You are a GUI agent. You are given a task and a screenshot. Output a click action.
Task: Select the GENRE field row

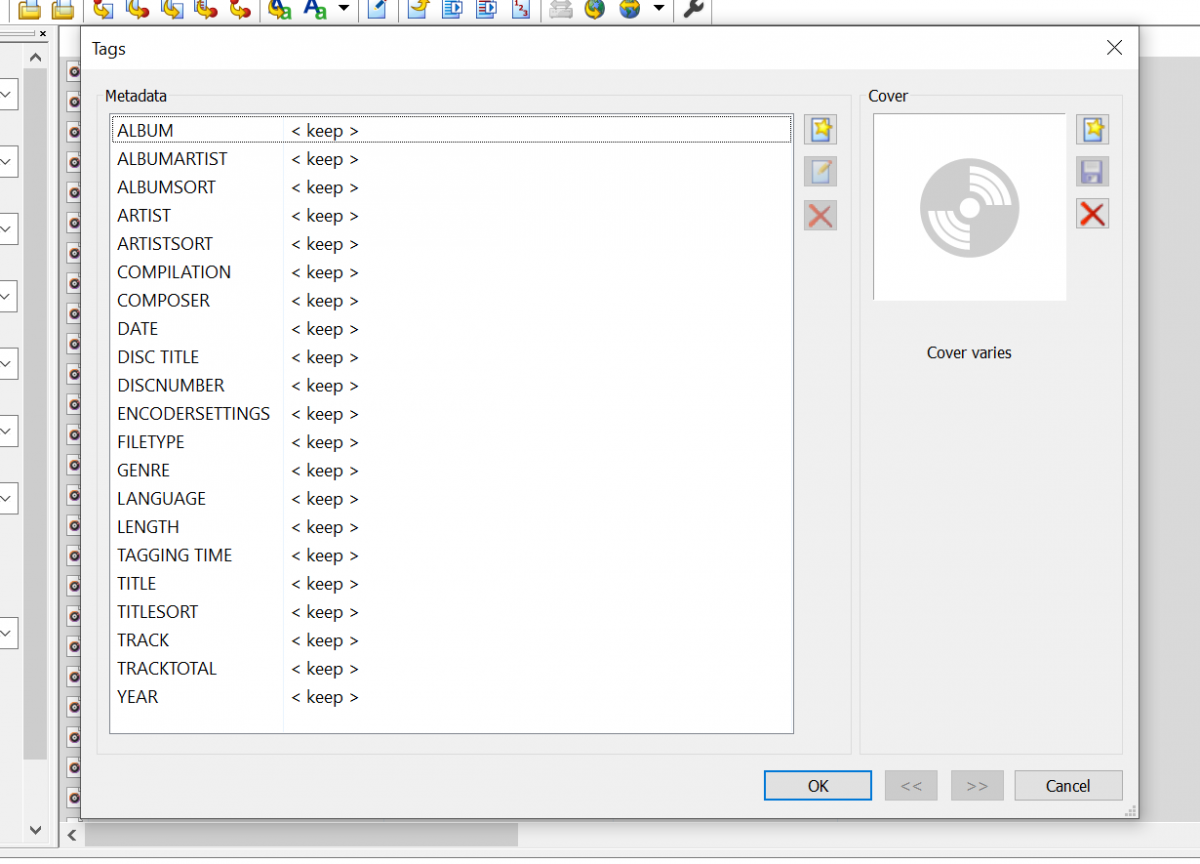(451, 470)
